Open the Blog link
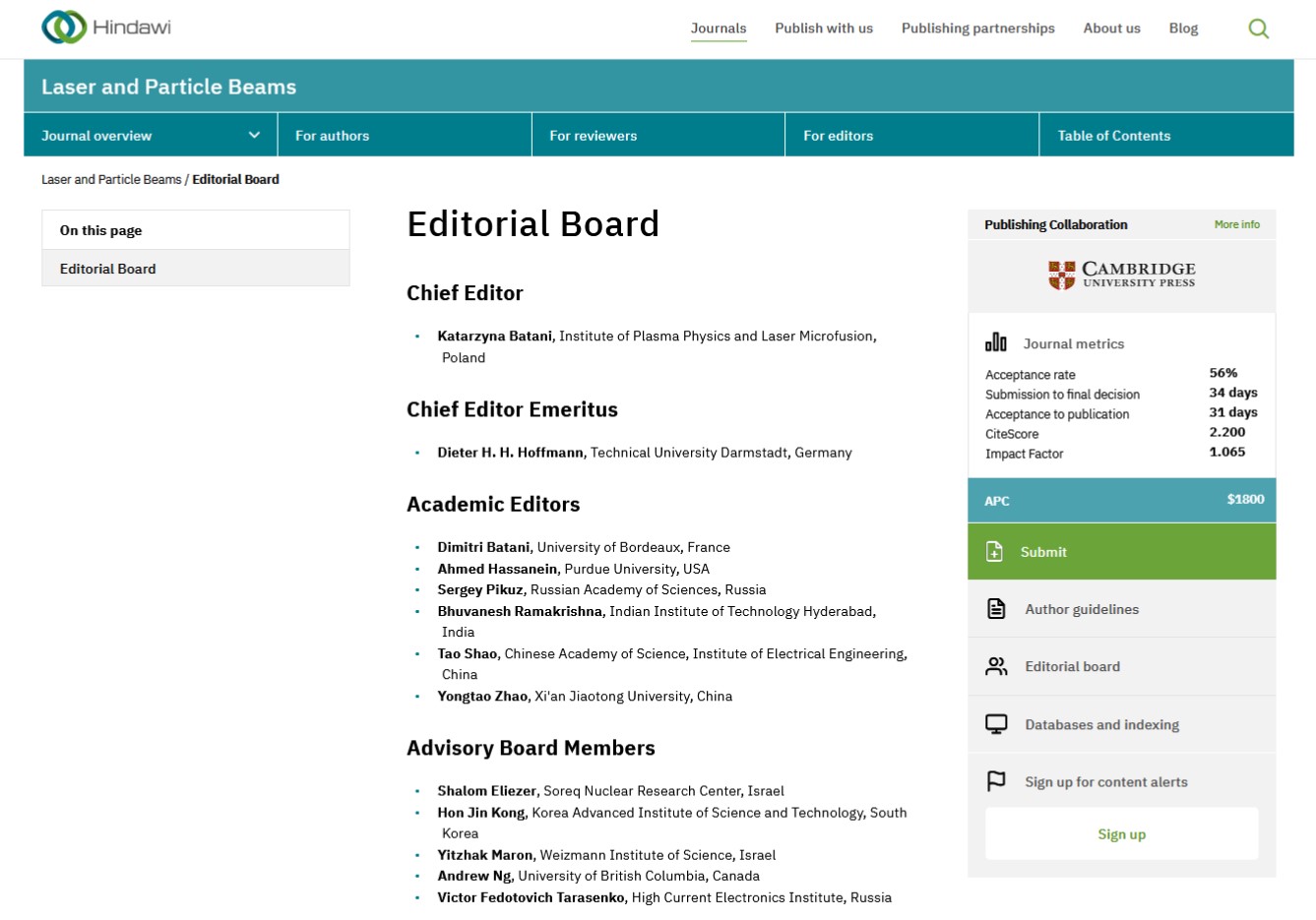This screenshot has height=920, width=1316. [x=1183, y=29]
